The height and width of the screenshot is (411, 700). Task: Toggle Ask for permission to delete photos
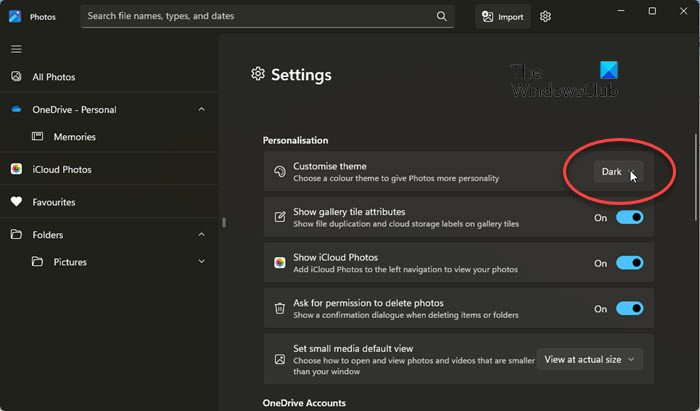[629, 309]
